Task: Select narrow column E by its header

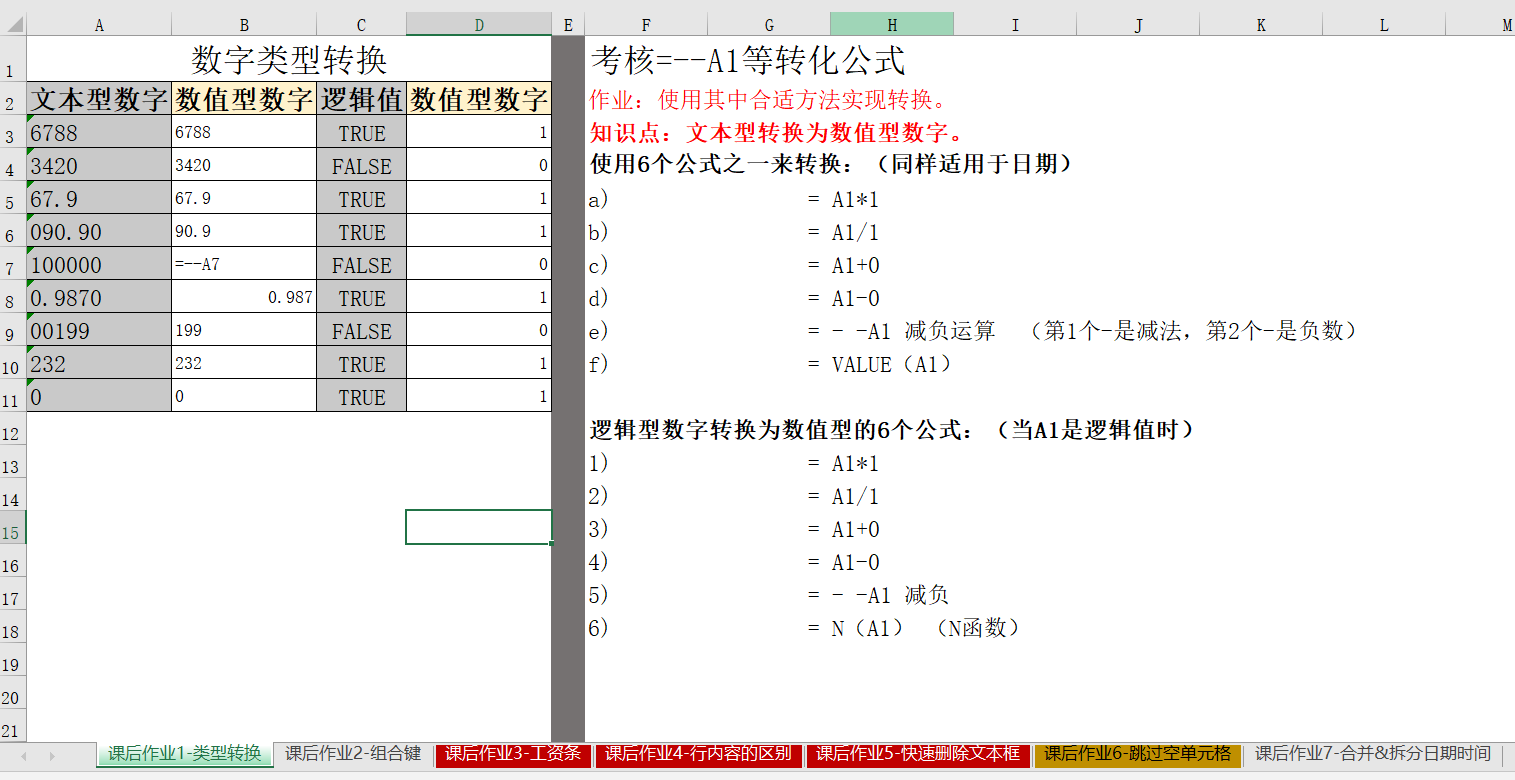Action: pyautogui.click(x=568, y=25)
